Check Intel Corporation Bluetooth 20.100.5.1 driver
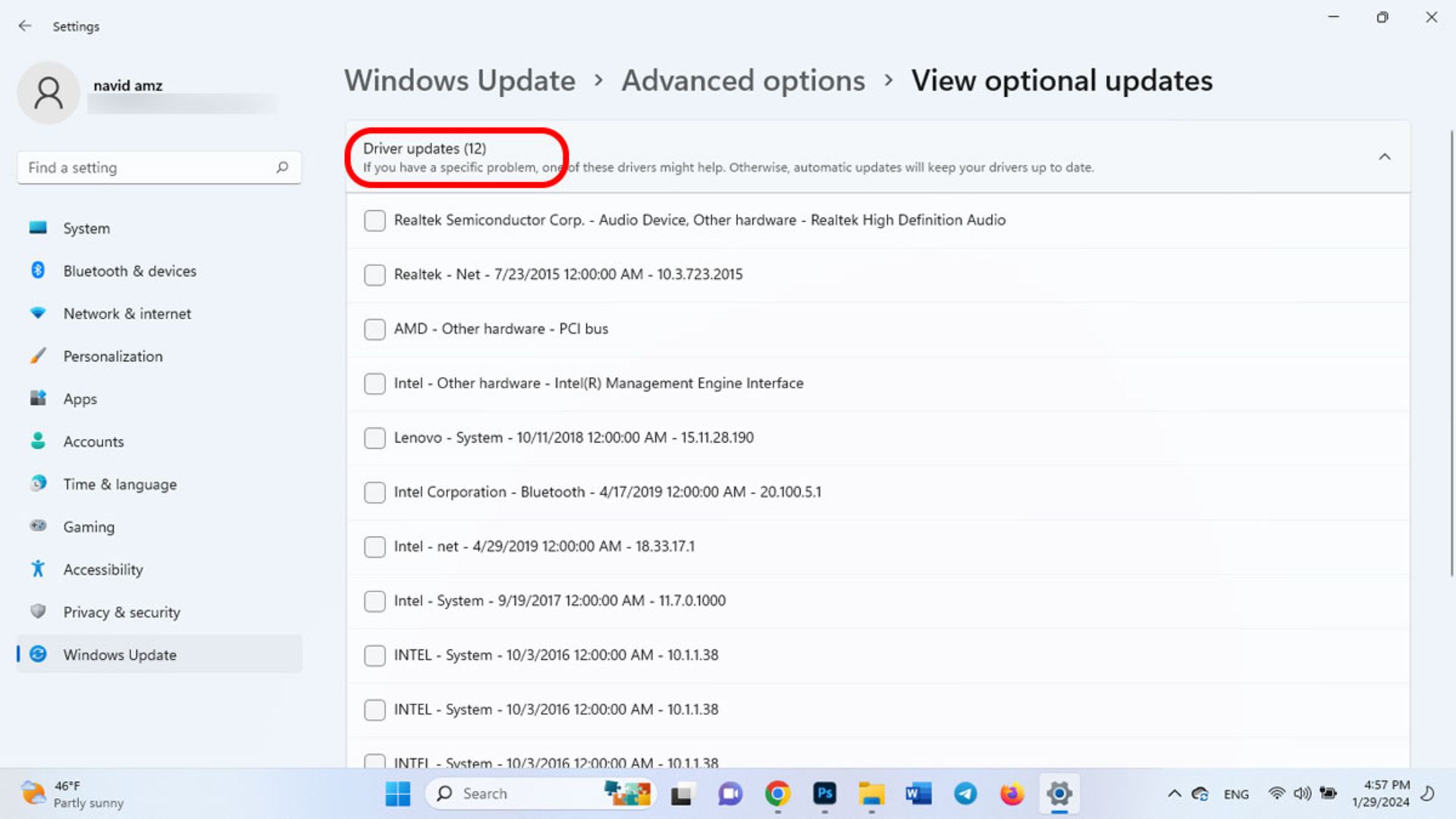Viewport: 1456px width, 819px height. tap(375, 493)
